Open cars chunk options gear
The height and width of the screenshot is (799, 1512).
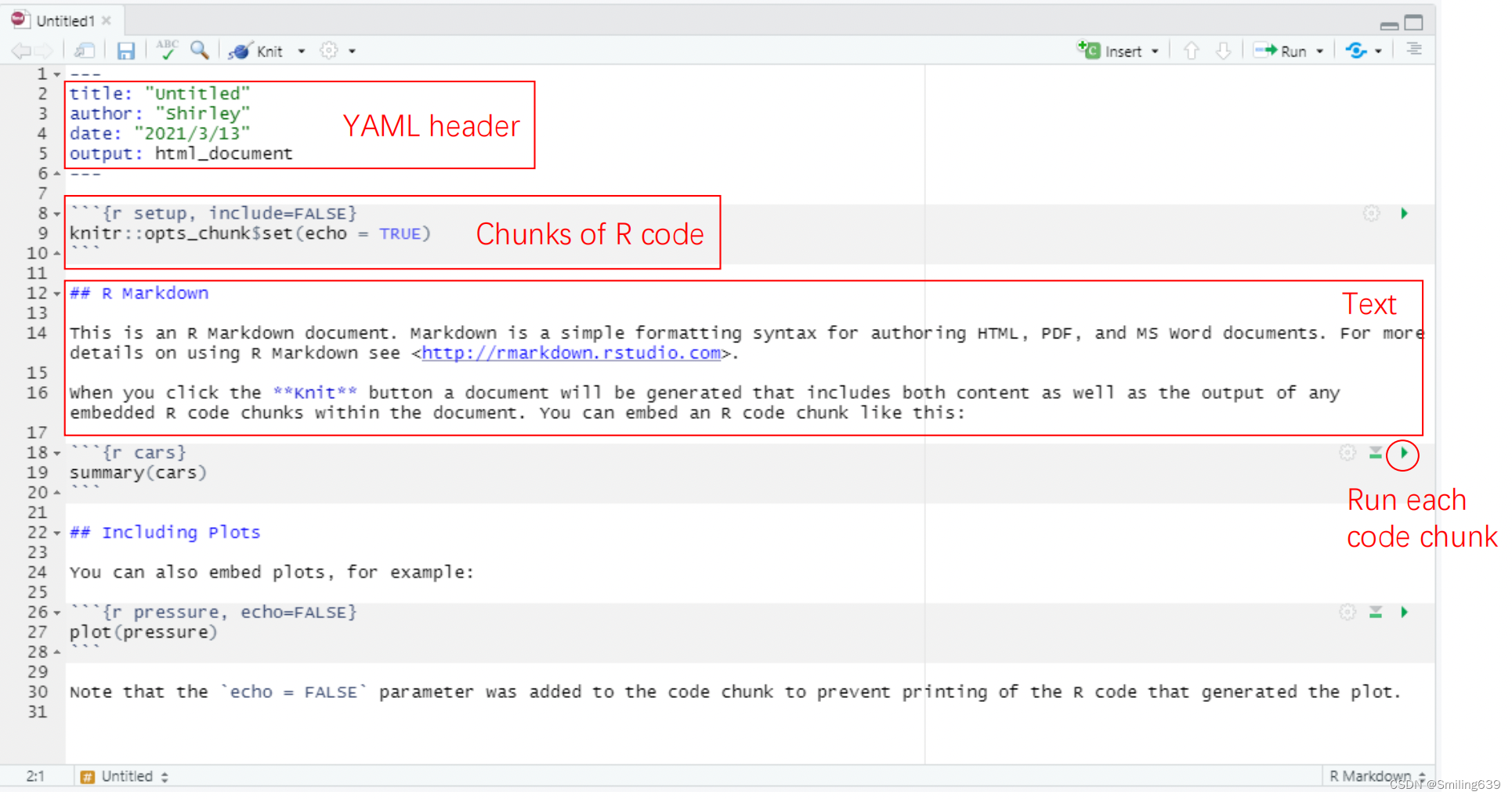[x=1347, y=453]
